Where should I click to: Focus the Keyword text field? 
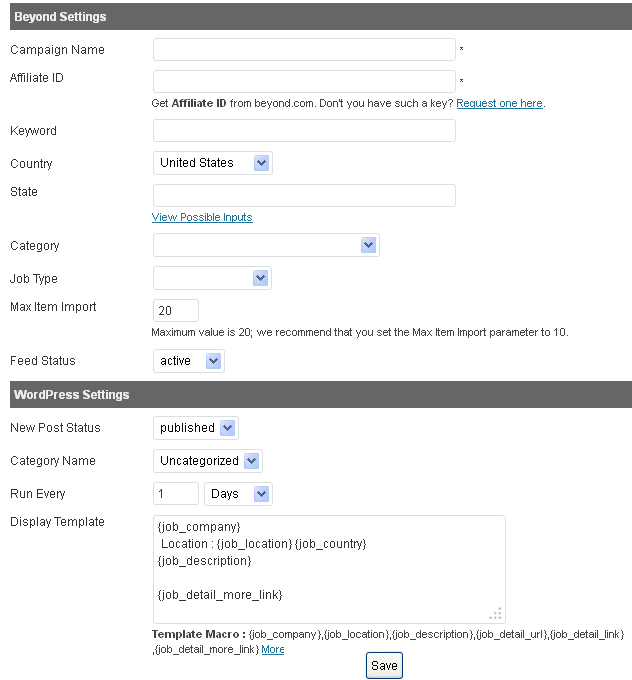pyautogui.click(x=304, y=131)
